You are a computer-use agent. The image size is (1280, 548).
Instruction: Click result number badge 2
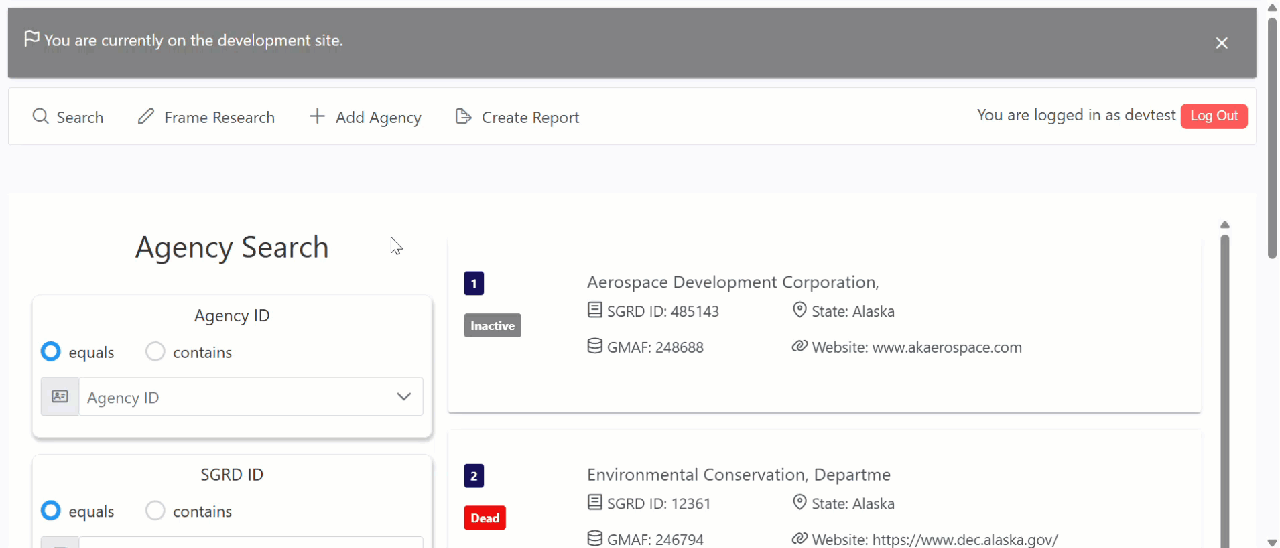pos(474,476)
